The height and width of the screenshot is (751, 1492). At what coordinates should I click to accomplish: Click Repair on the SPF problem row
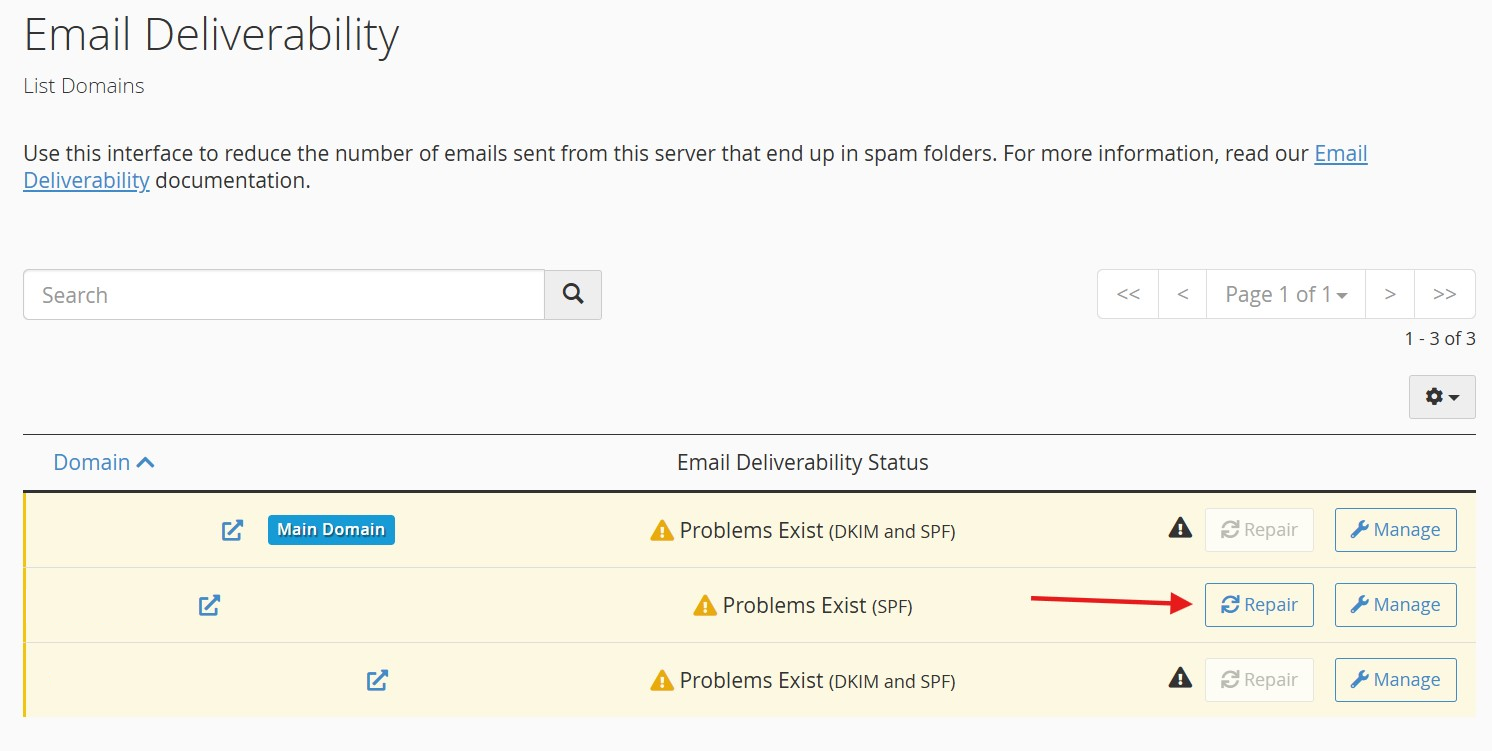1258,605
